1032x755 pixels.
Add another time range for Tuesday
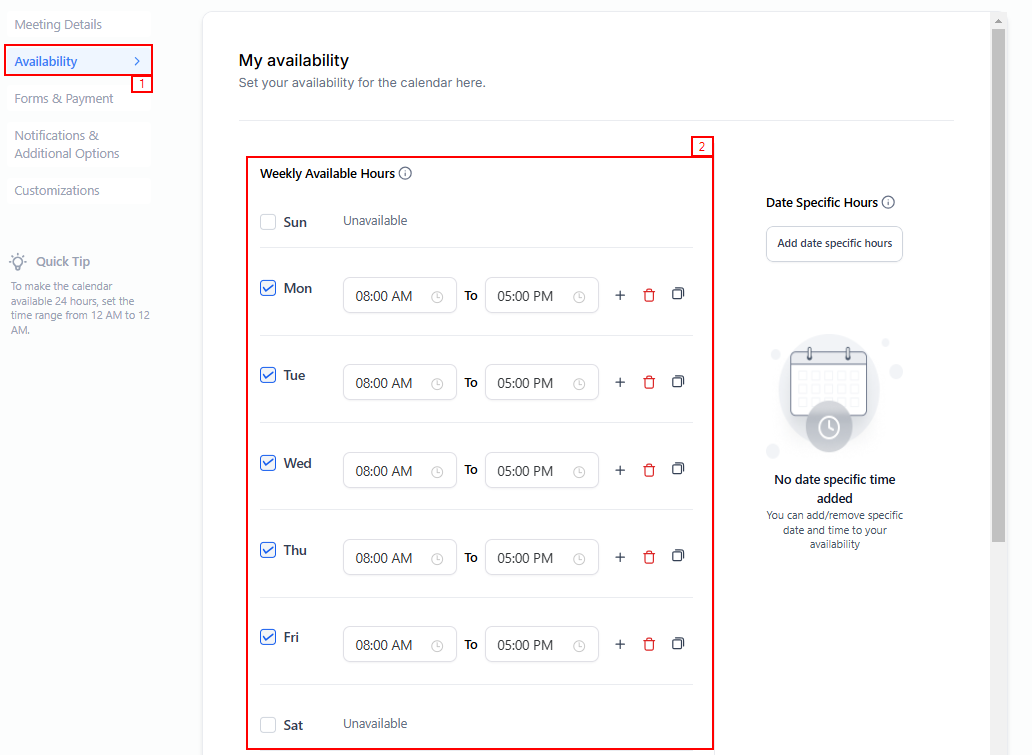620,382
